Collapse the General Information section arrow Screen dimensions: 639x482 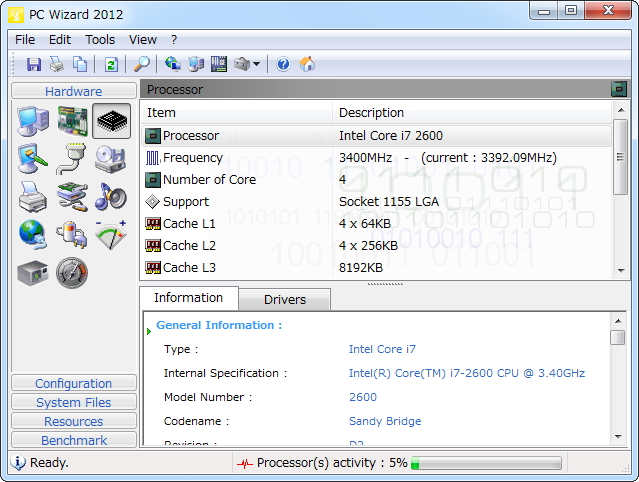pyautogui.click(x=149, y=331)
